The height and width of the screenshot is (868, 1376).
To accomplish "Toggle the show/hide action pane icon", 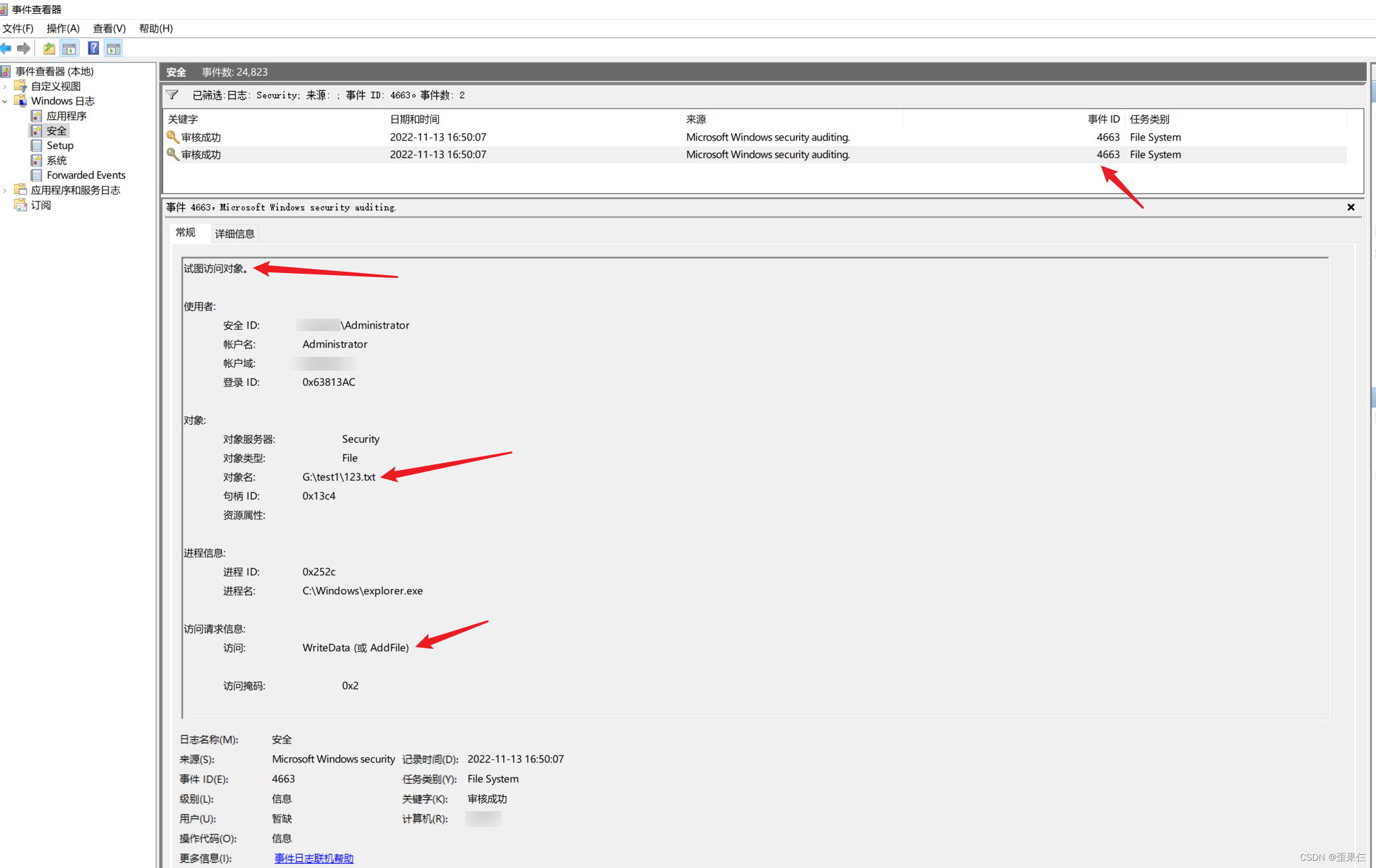I will tap(114, 48).
